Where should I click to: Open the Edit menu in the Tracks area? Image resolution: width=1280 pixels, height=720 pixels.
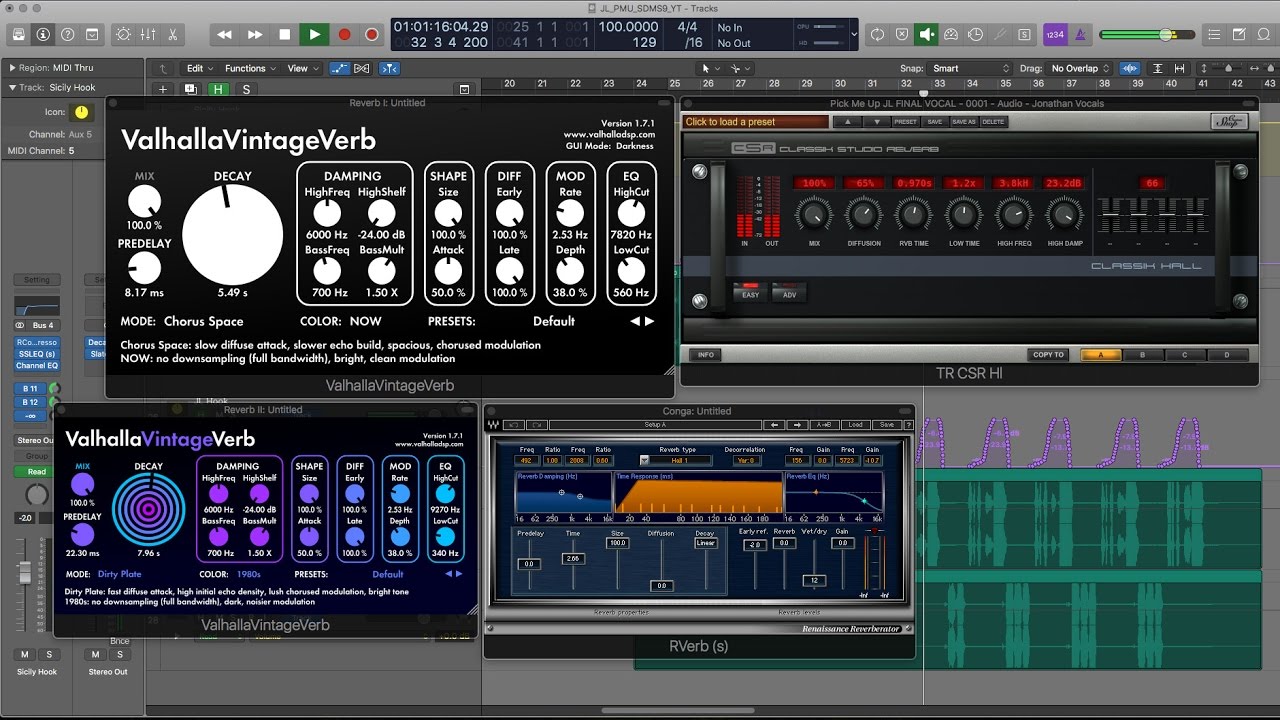[x=199, y=68]
